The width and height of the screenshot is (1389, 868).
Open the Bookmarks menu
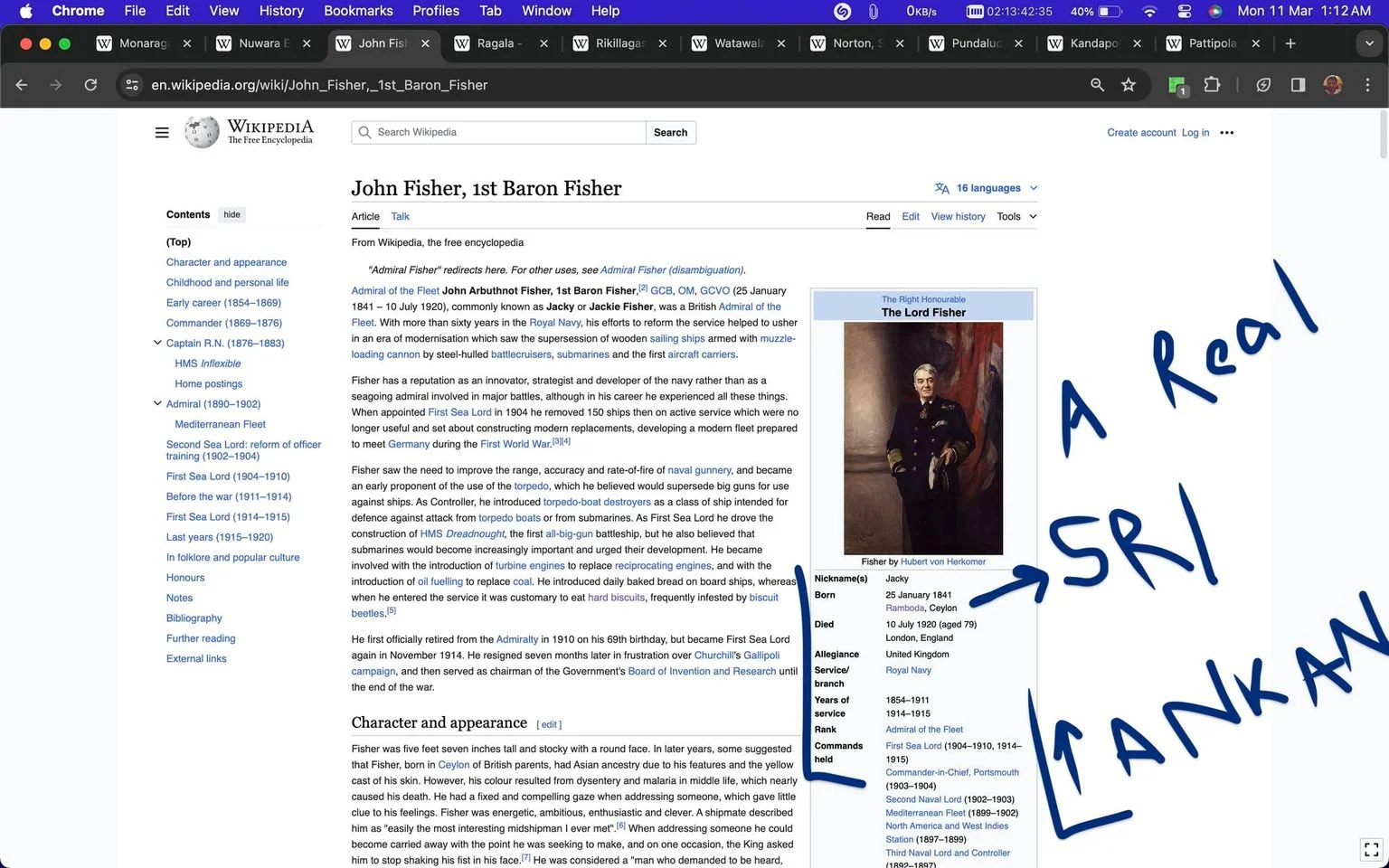pos(358,11)
